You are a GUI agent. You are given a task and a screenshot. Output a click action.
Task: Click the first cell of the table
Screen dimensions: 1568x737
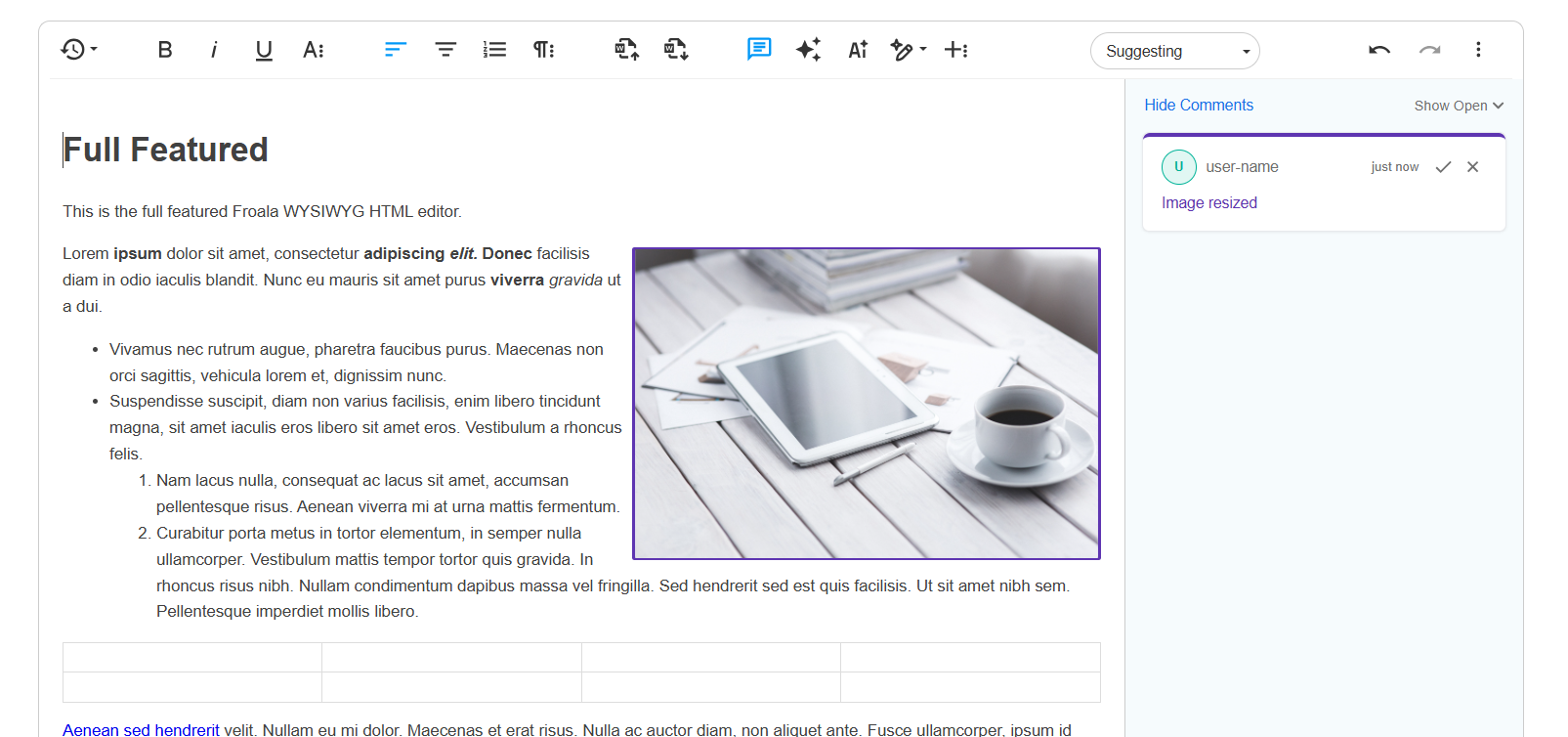point(192,657)
